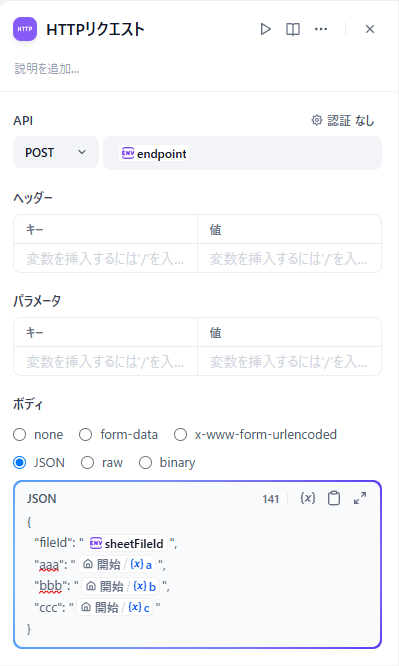Open the three-dots more options menu
Viewport: 399px width, 666px height.
point(321,29)
